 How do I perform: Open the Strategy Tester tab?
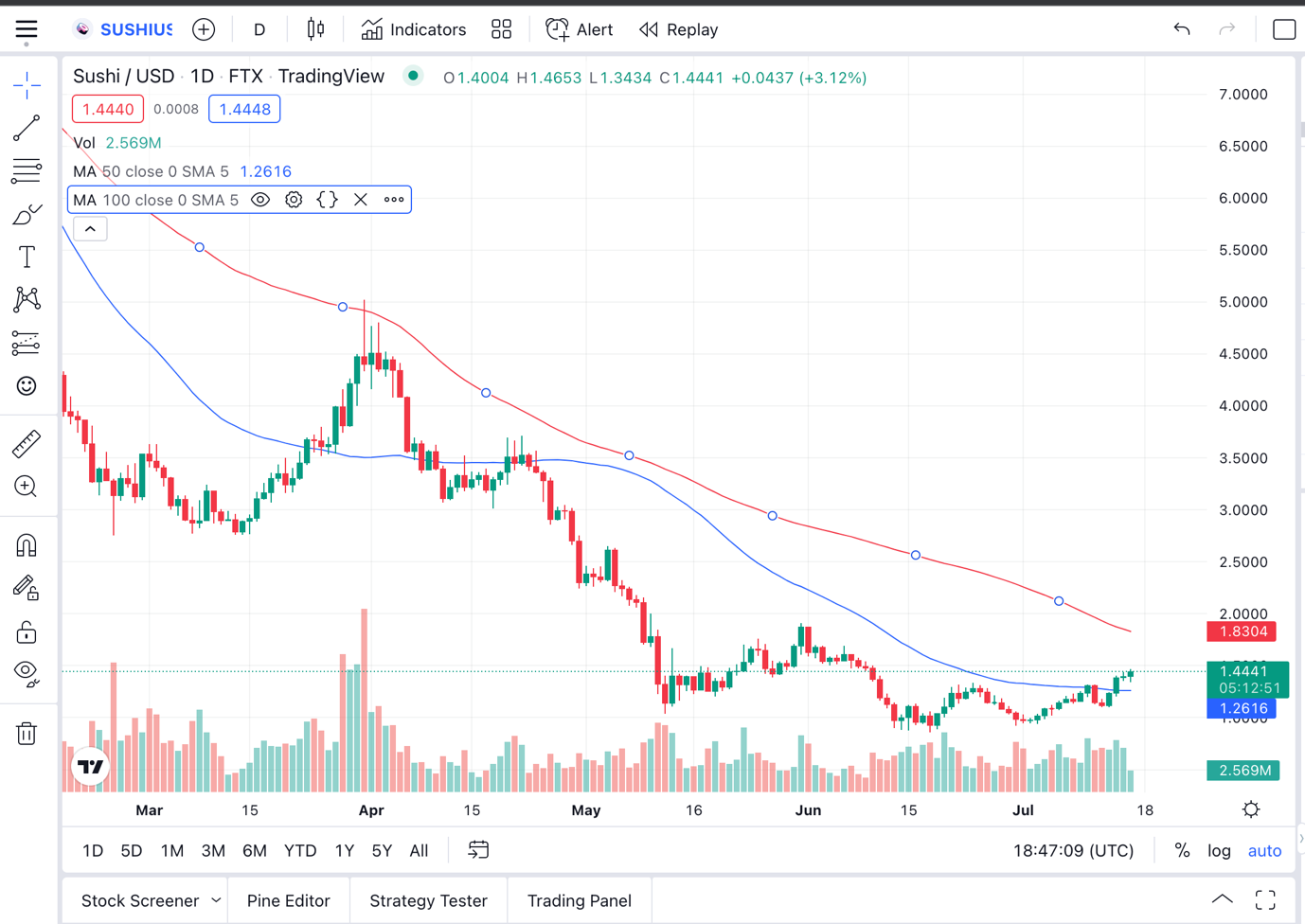click(x=428, y=901)
